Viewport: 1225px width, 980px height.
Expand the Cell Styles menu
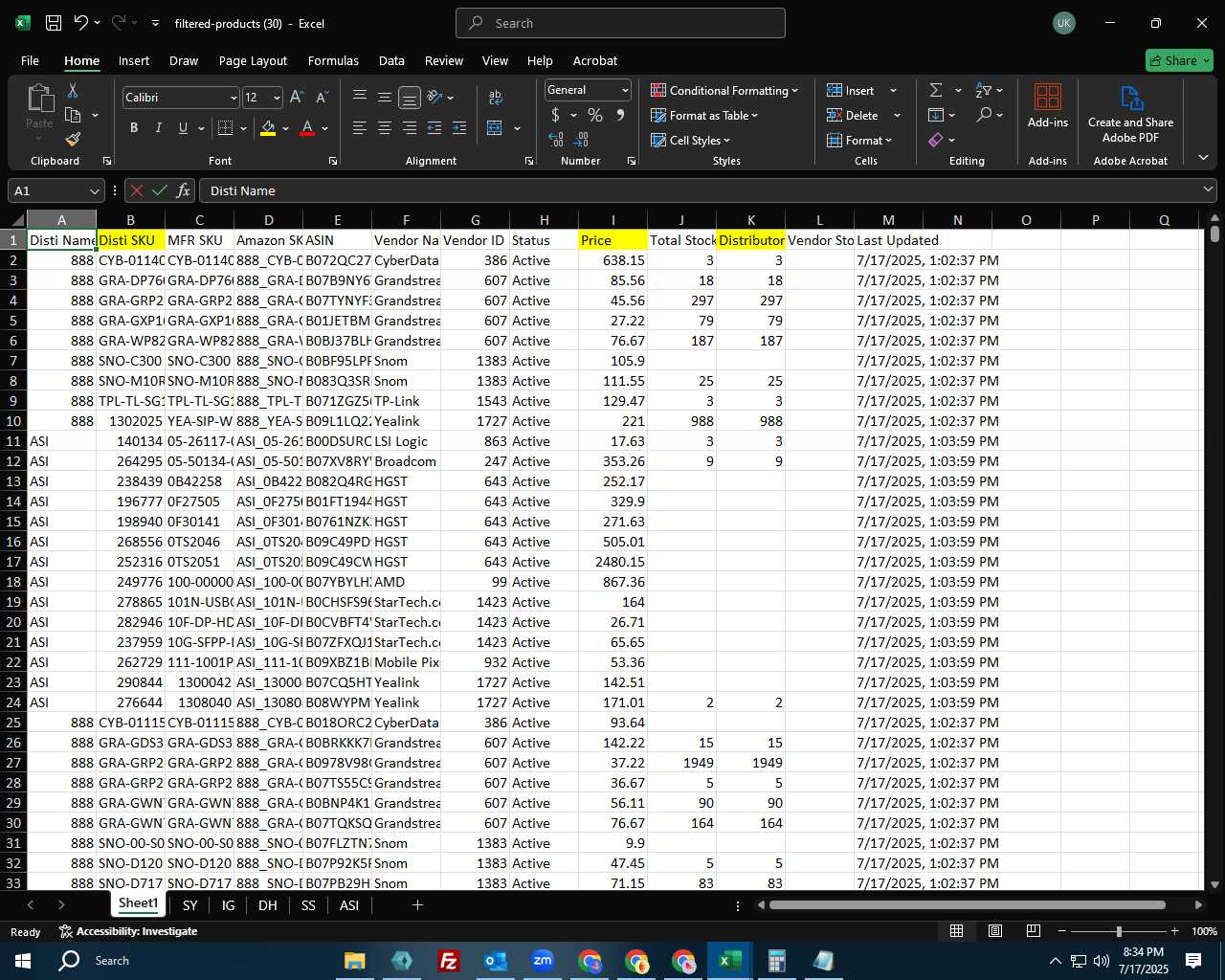pos(691,140)
